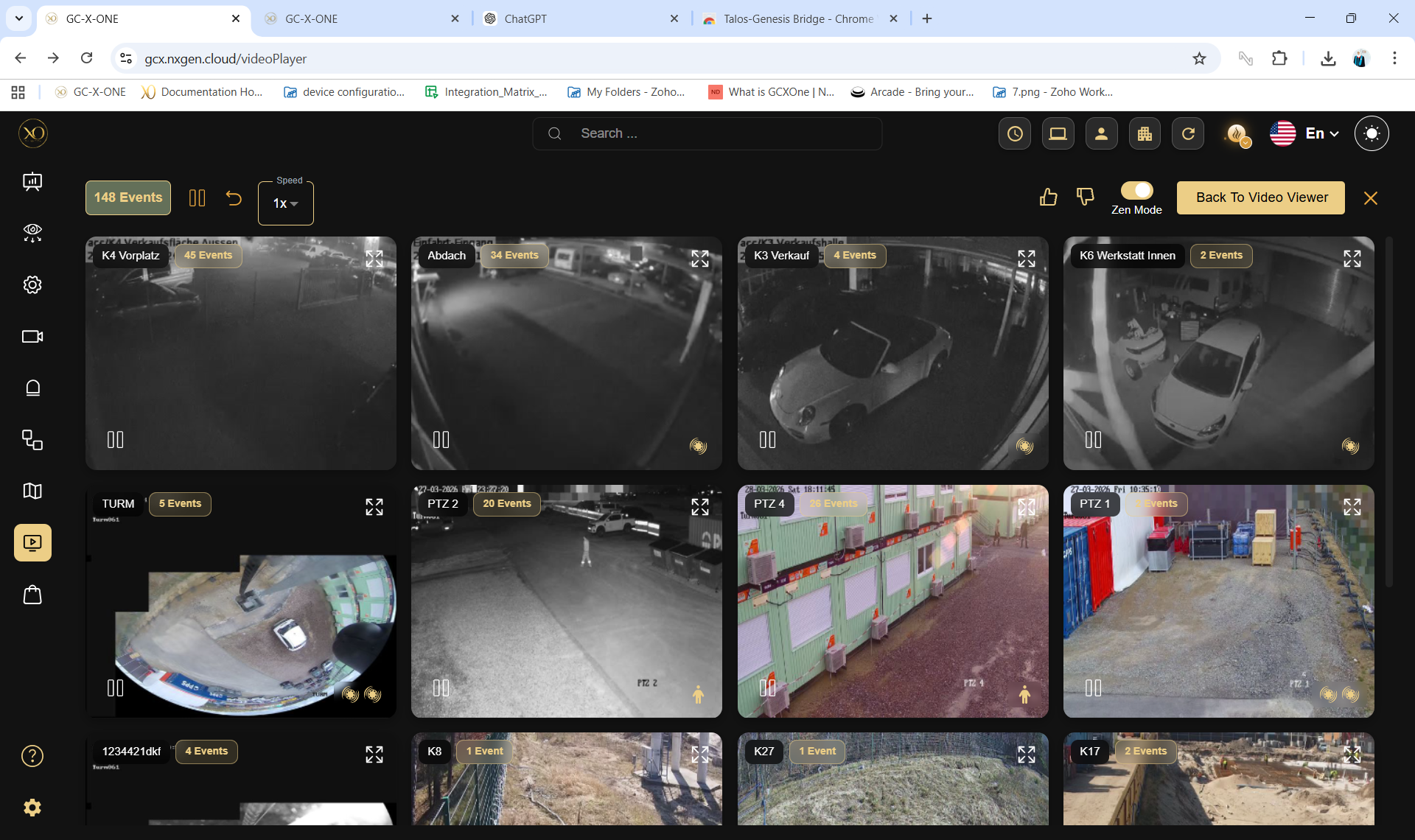Pause the TURM video

click(x=116, y=688)
